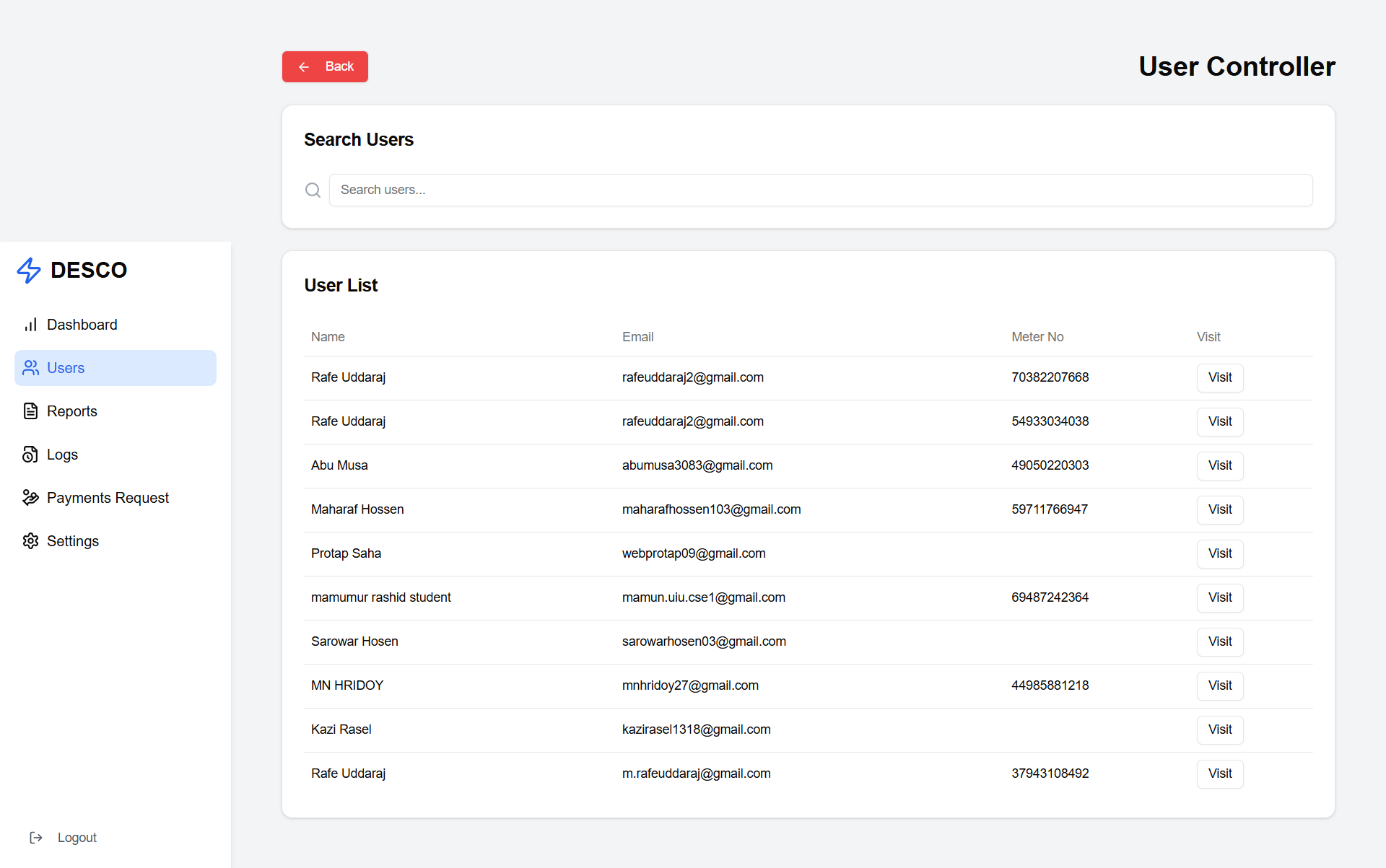
Task: Open the Dashboard menu item
Action: [x=82, y=325]
